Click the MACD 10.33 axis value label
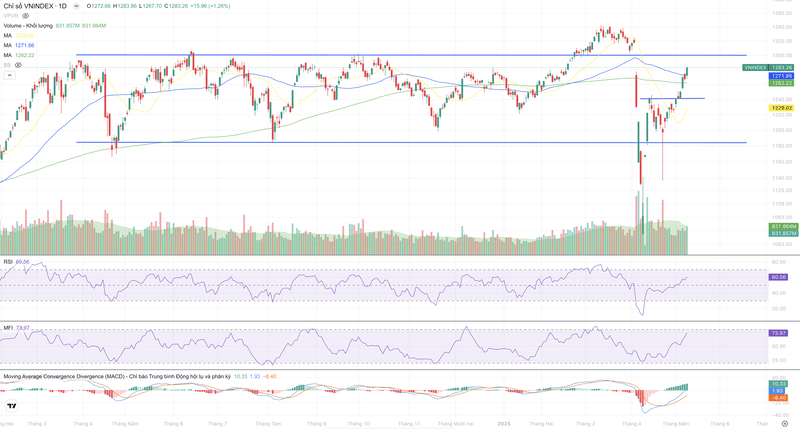The image size is (800, 429). (778, 384)
